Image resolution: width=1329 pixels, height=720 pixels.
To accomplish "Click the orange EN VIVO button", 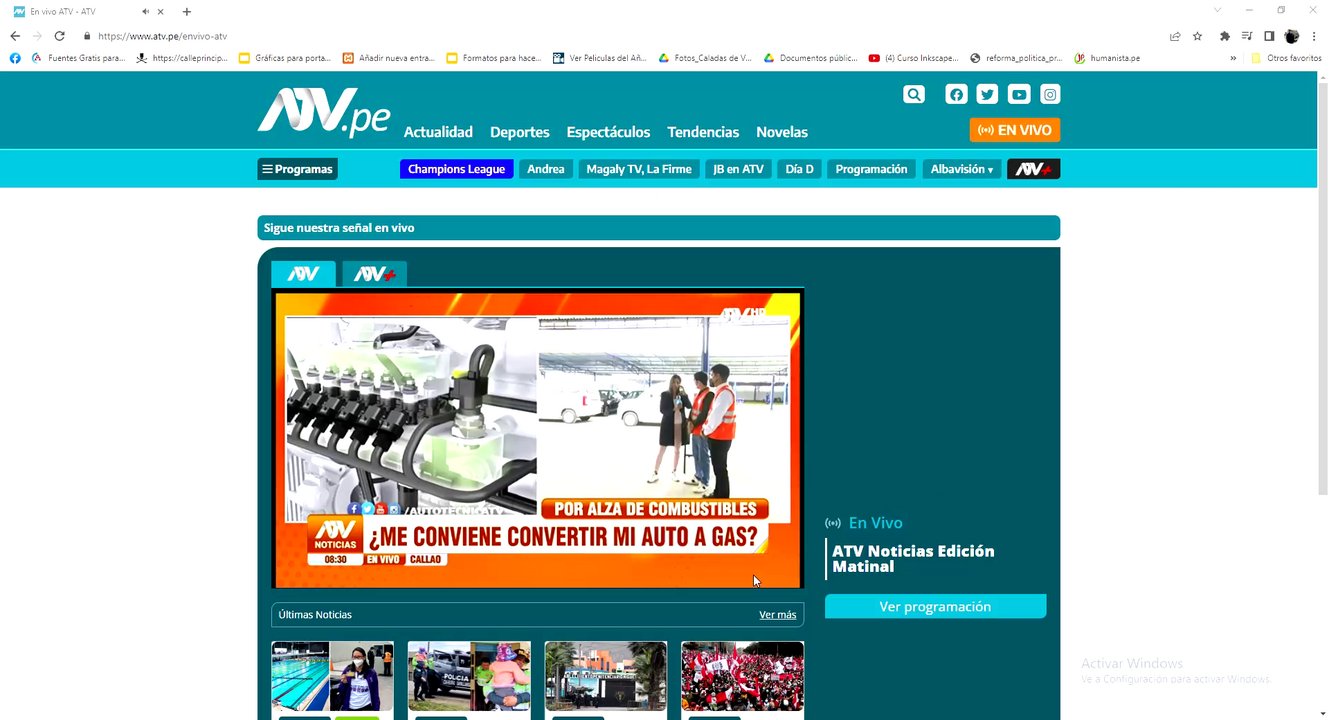I will [1015, 130].
